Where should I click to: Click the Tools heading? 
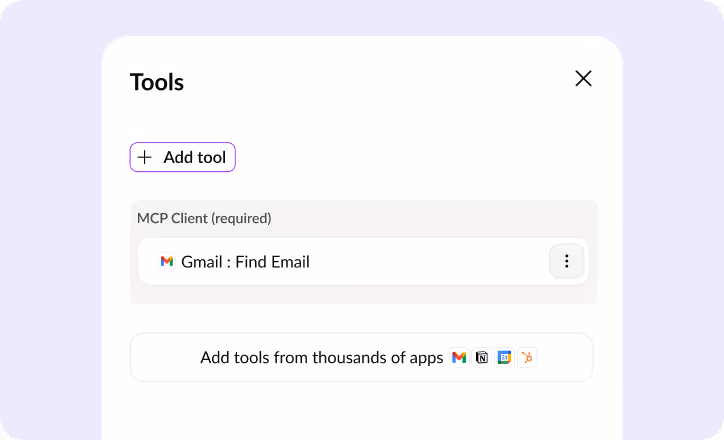(x=157, y=82)
